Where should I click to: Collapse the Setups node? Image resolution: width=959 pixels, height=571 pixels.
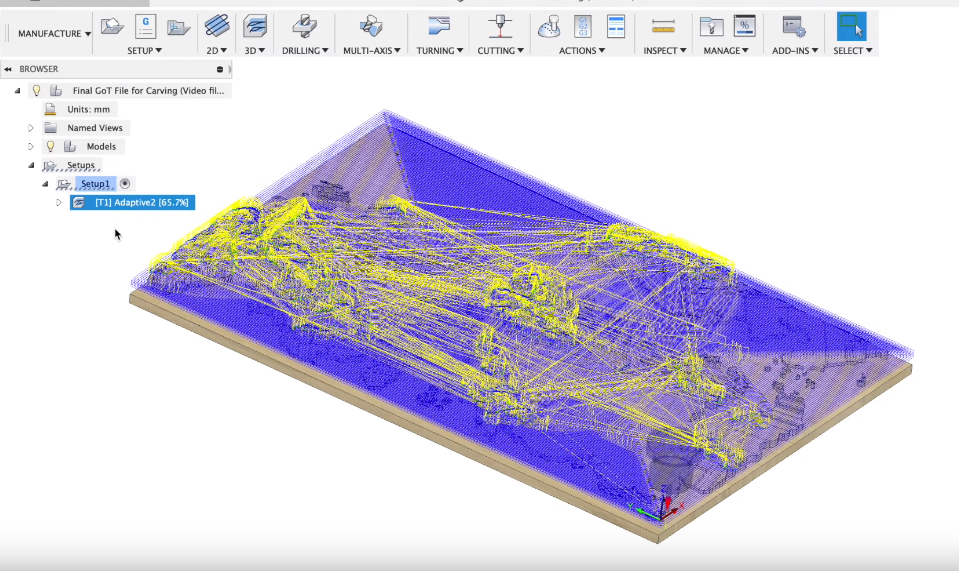click(x=31, y=165)
